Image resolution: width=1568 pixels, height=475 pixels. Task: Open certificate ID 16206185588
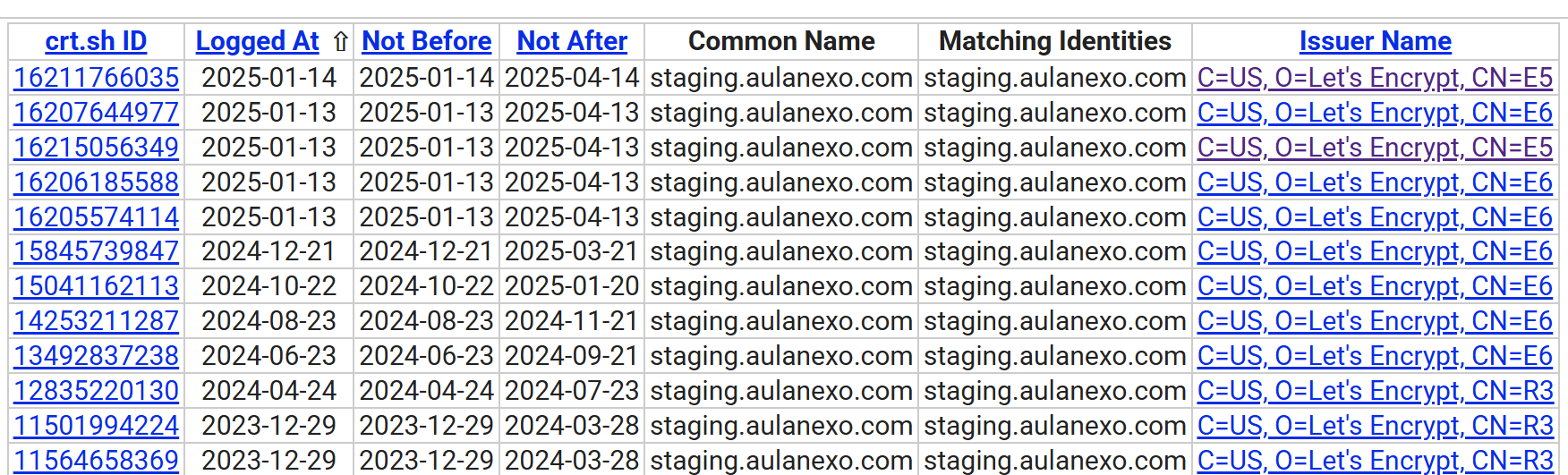click(x=97, y=182)
